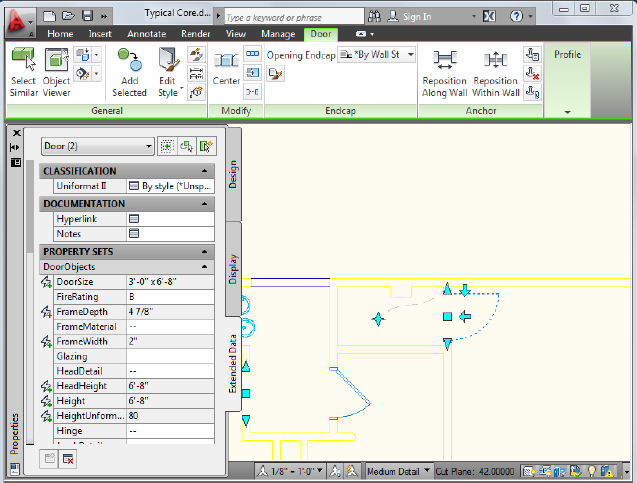Click the Add Selected icon

(x=129, y=60)
